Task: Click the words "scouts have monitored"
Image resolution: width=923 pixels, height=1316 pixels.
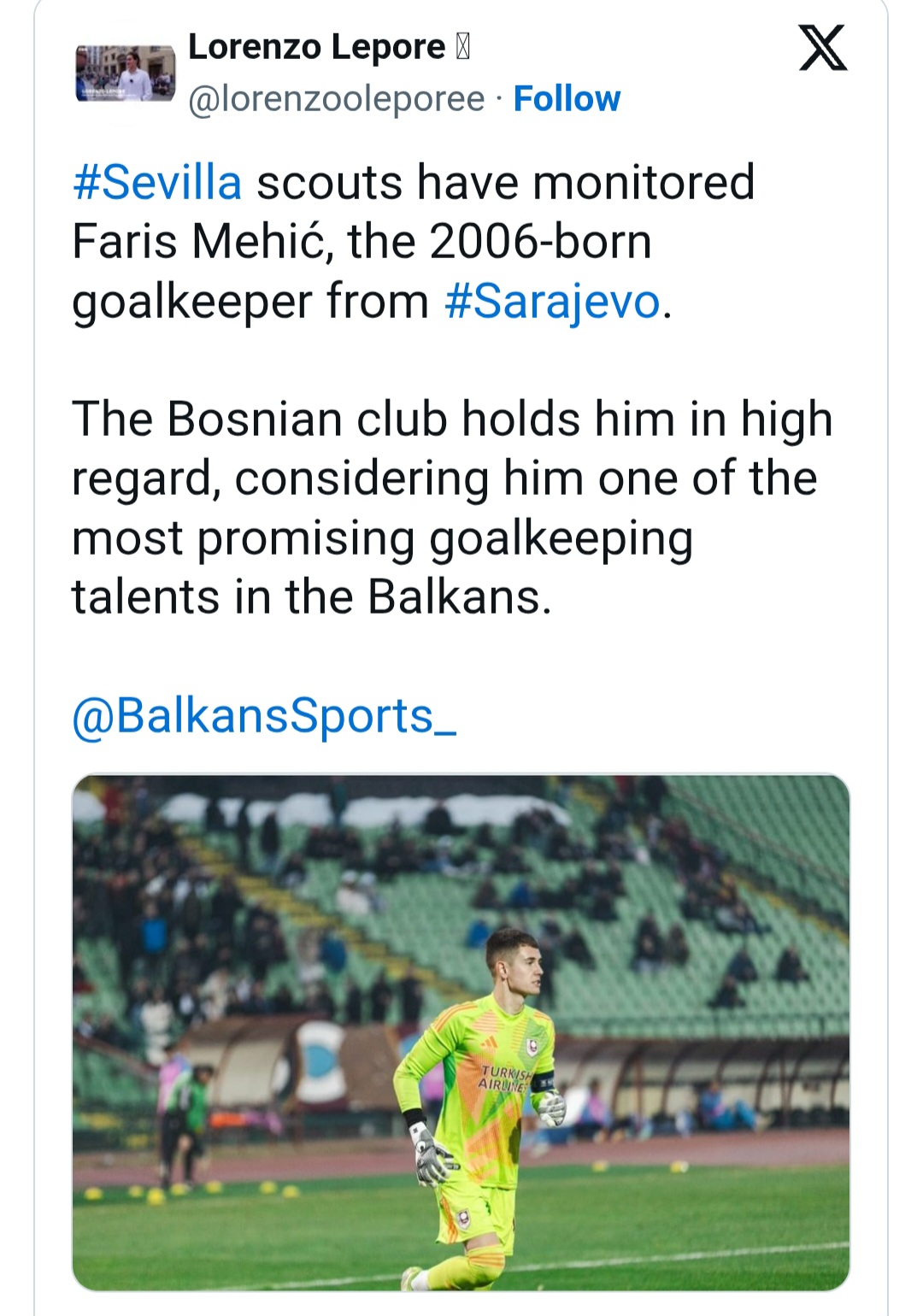Action: pyautogui.click(x=506, y=183)
